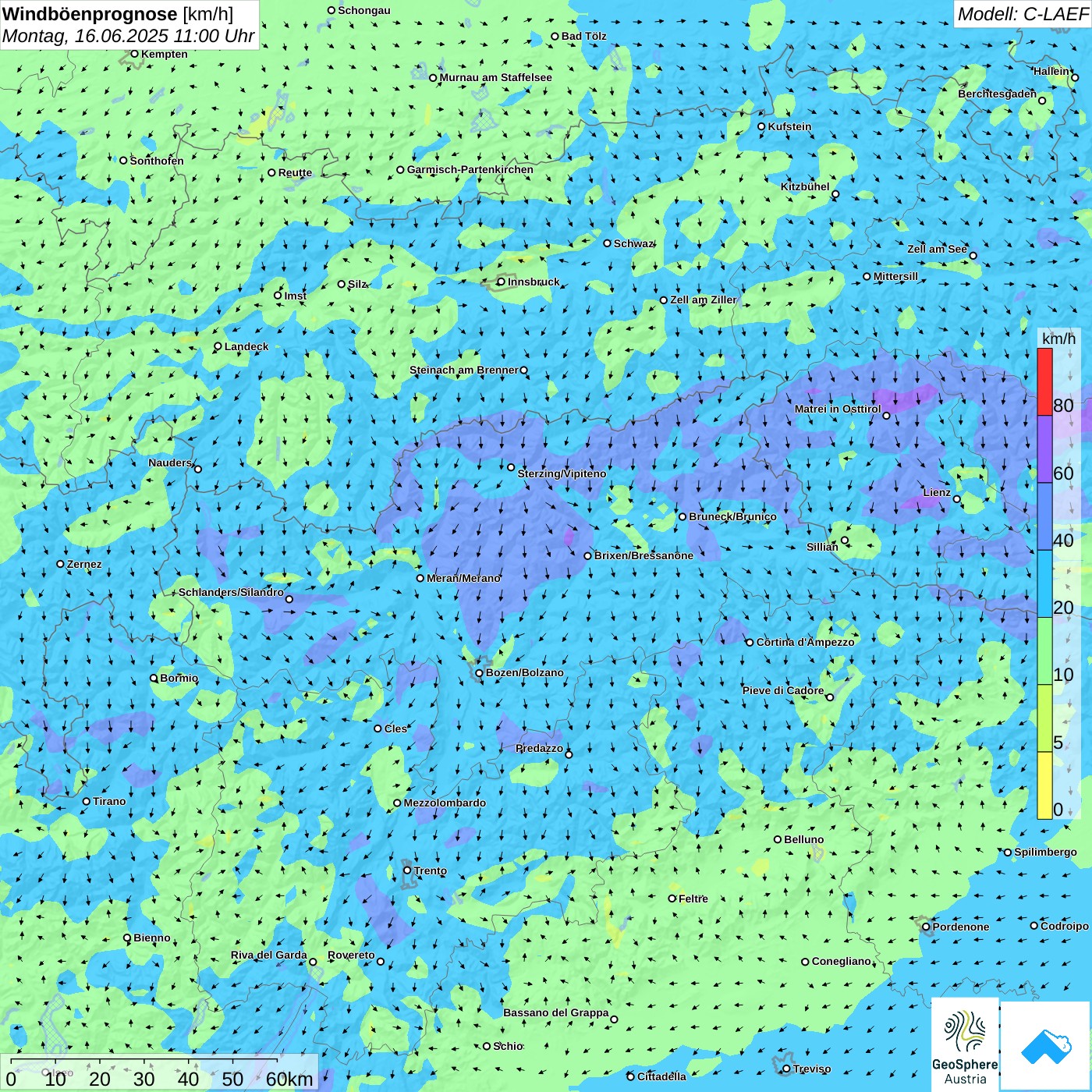Screen dimensions: 1092x1092
Task: Click the Zell am See marker
Action: coord(973,255)
